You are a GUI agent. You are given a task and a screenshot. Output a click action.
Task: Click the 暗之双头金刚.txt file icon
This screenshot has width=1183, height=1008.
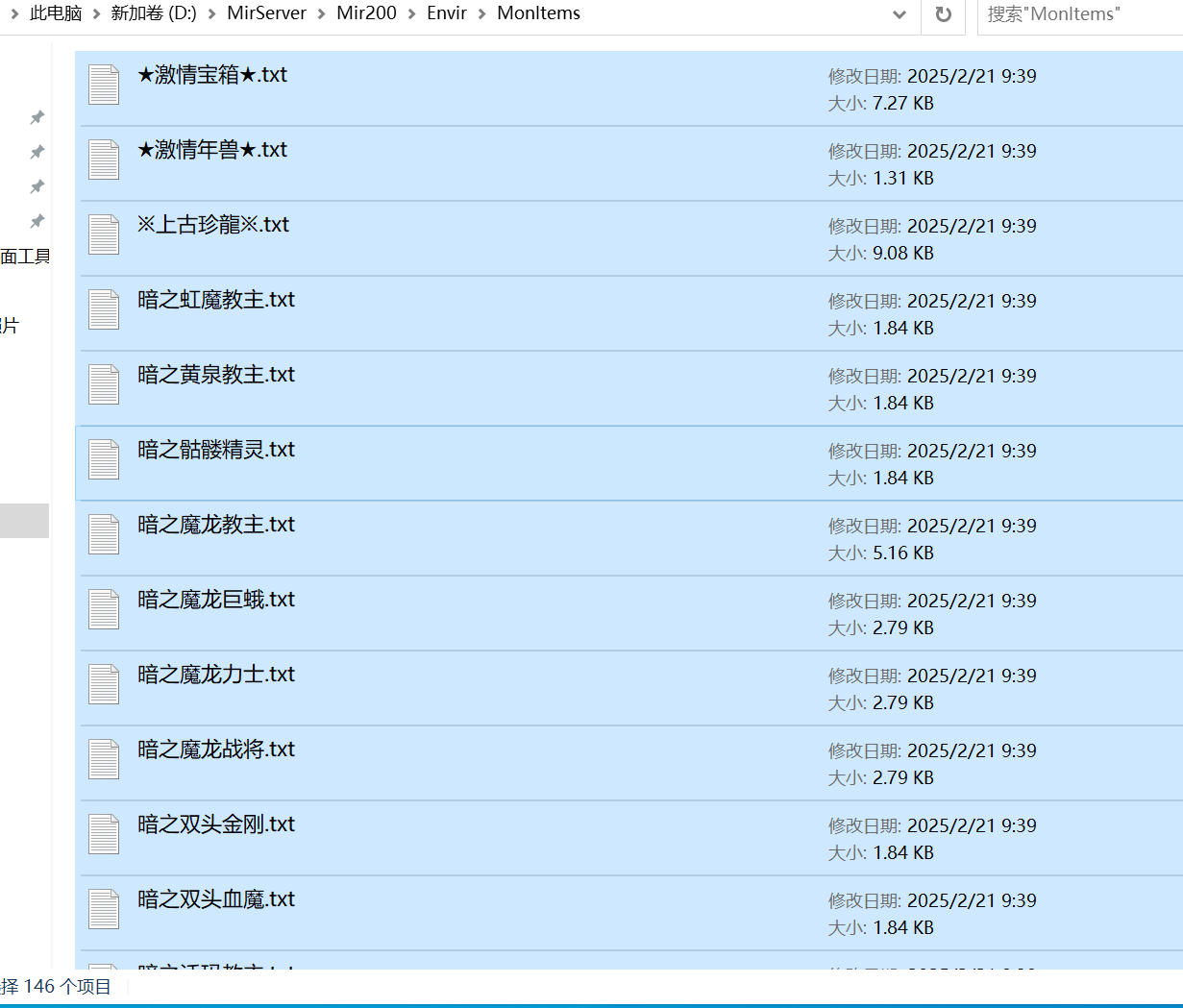(104, 834)
